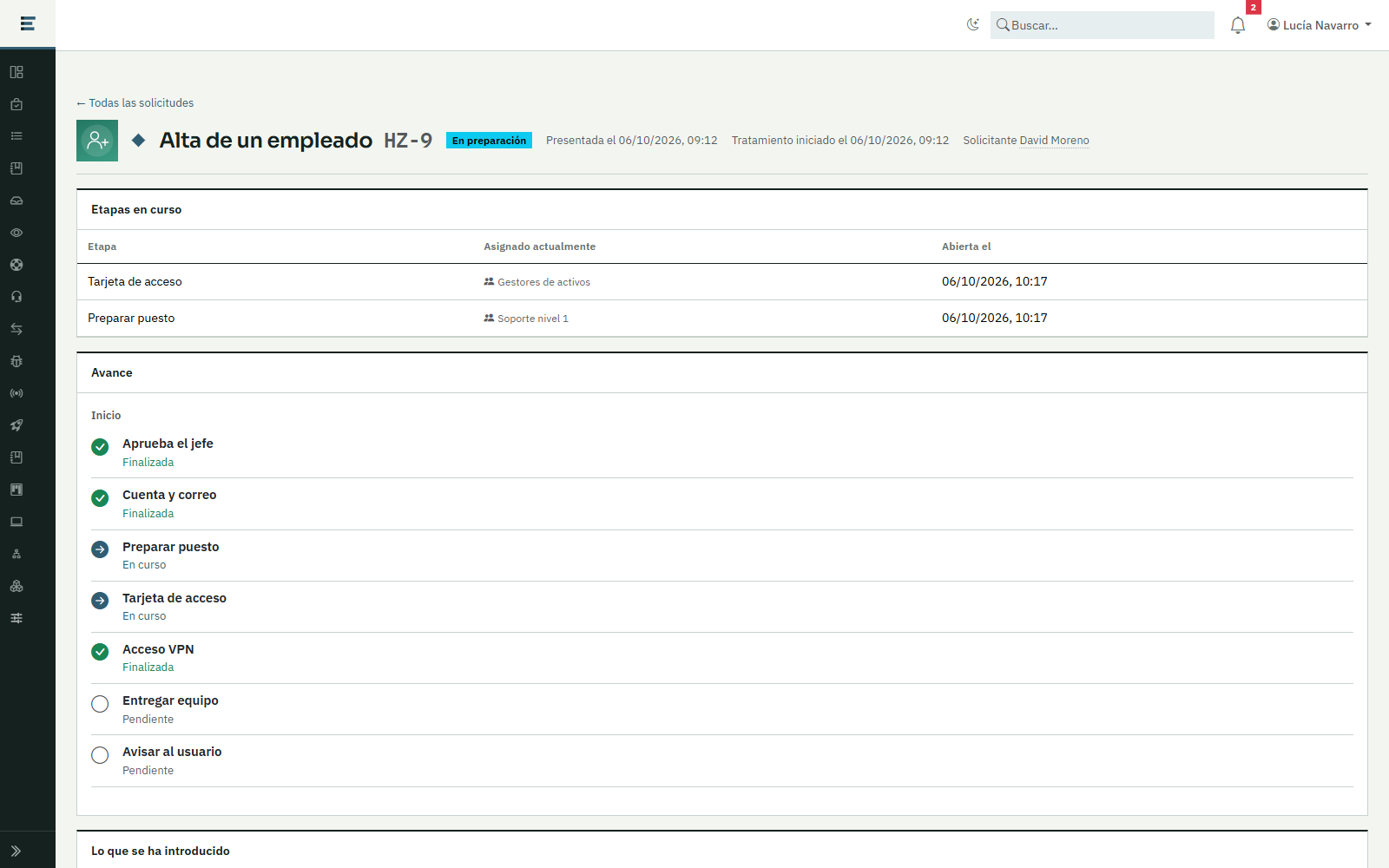Open the Lucía Navarro user dropdown
The image size is (1389, 868).
[1320, 25]
